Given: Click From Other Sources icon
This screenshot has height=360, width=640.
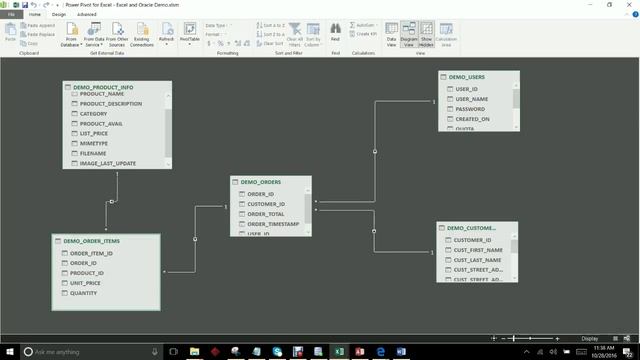Looking at the screenshot, I should coord(117,35).
